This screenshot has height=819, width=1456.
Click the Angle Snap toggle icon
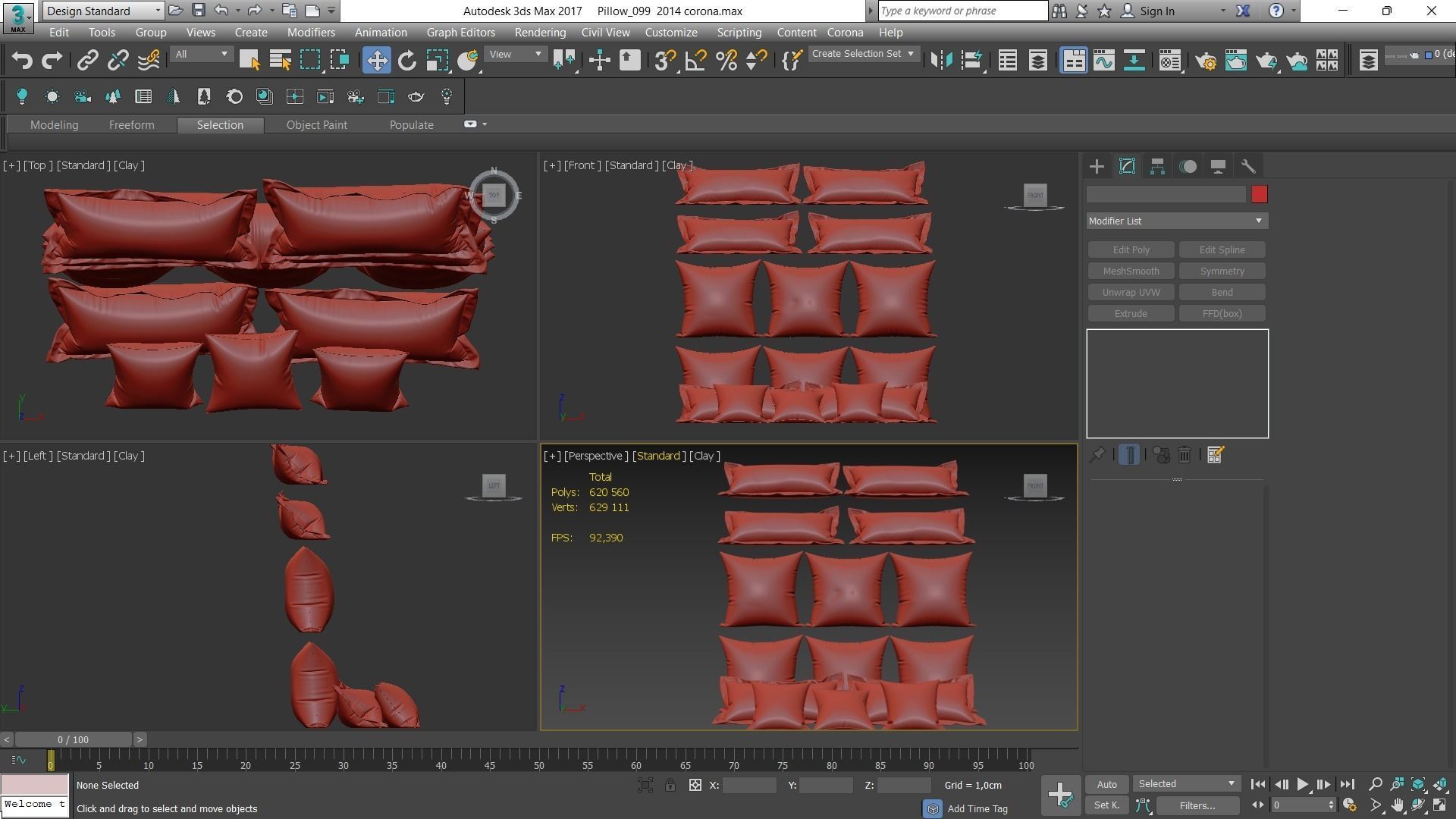pos(695,61)
